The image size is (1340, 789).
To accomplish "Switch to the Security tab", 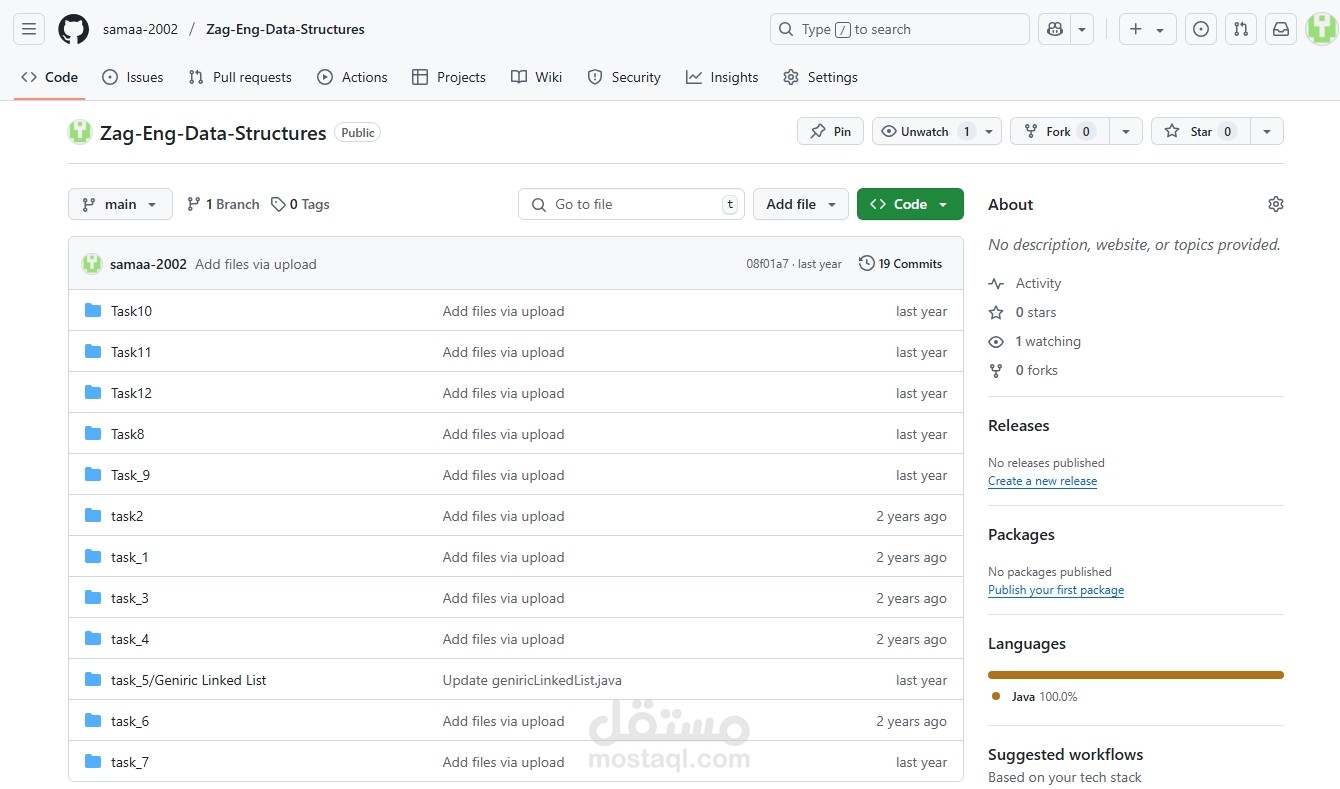I will point(624,77).
